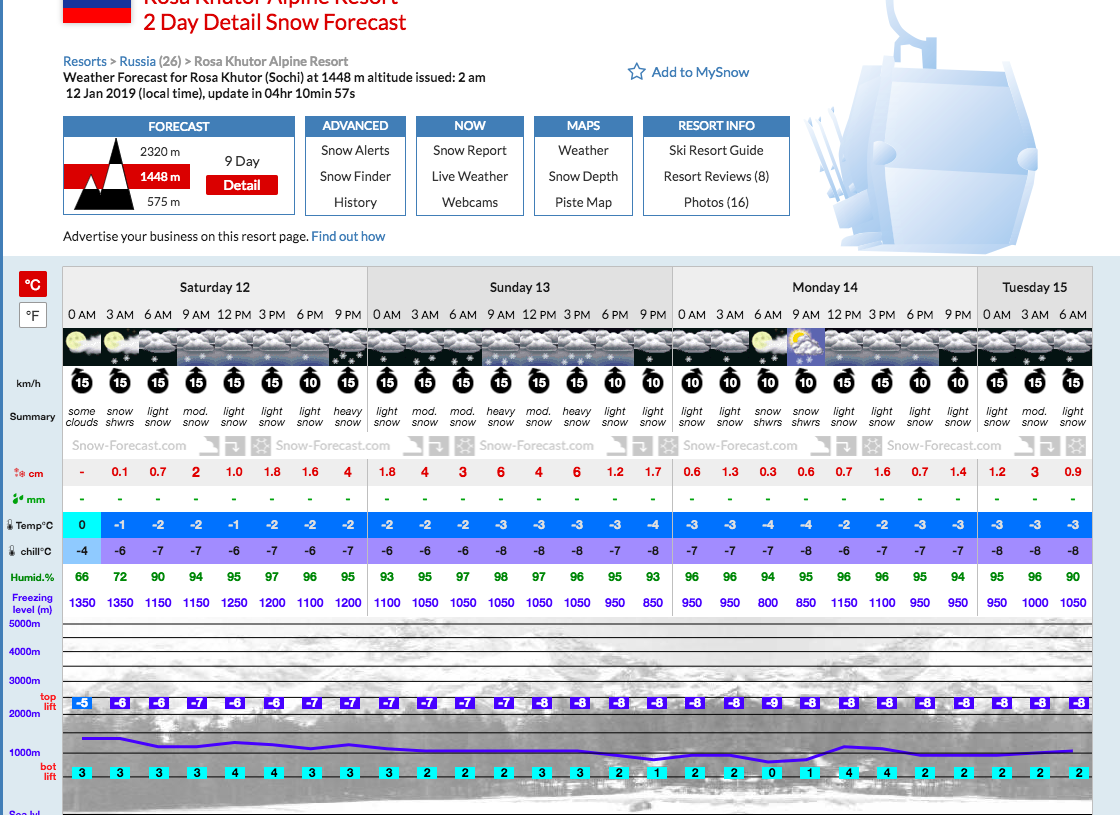Image resolution: width=1120 pixels, height=815 pixels.
Task: Follow the Resorts breadcrumb link
Action: click(84, 61)
